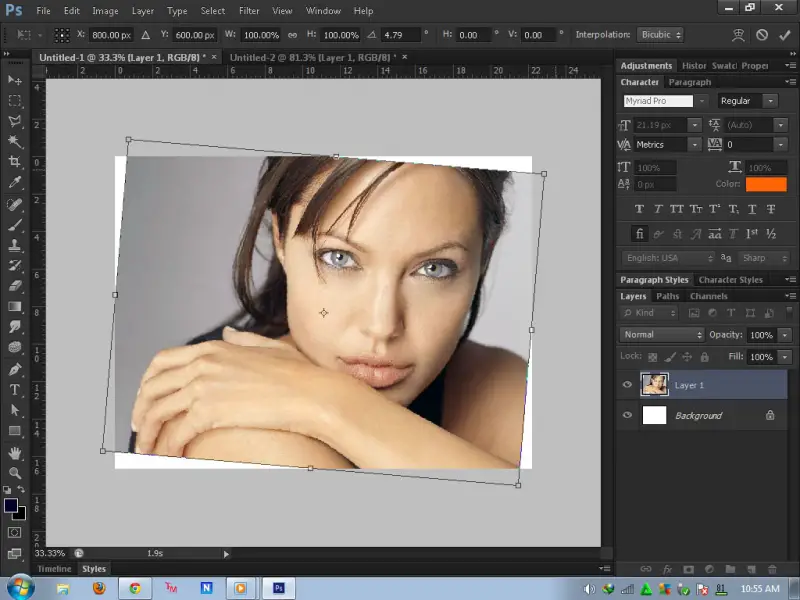800x600 pixels.
Task: Hide the Background layer eye icon
Action: [628, 415]
